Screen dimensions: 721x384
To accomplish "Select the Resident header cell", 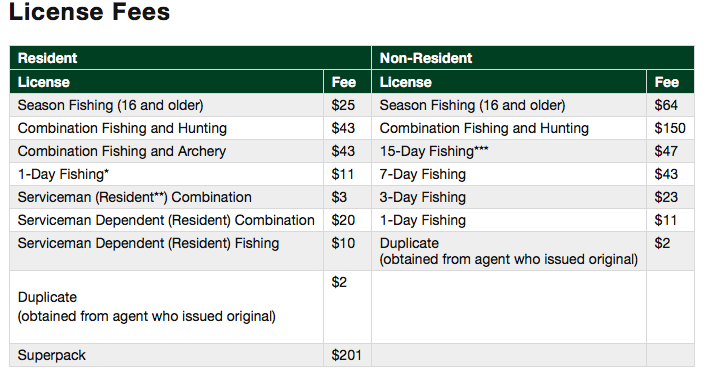I will coord(190,58).
